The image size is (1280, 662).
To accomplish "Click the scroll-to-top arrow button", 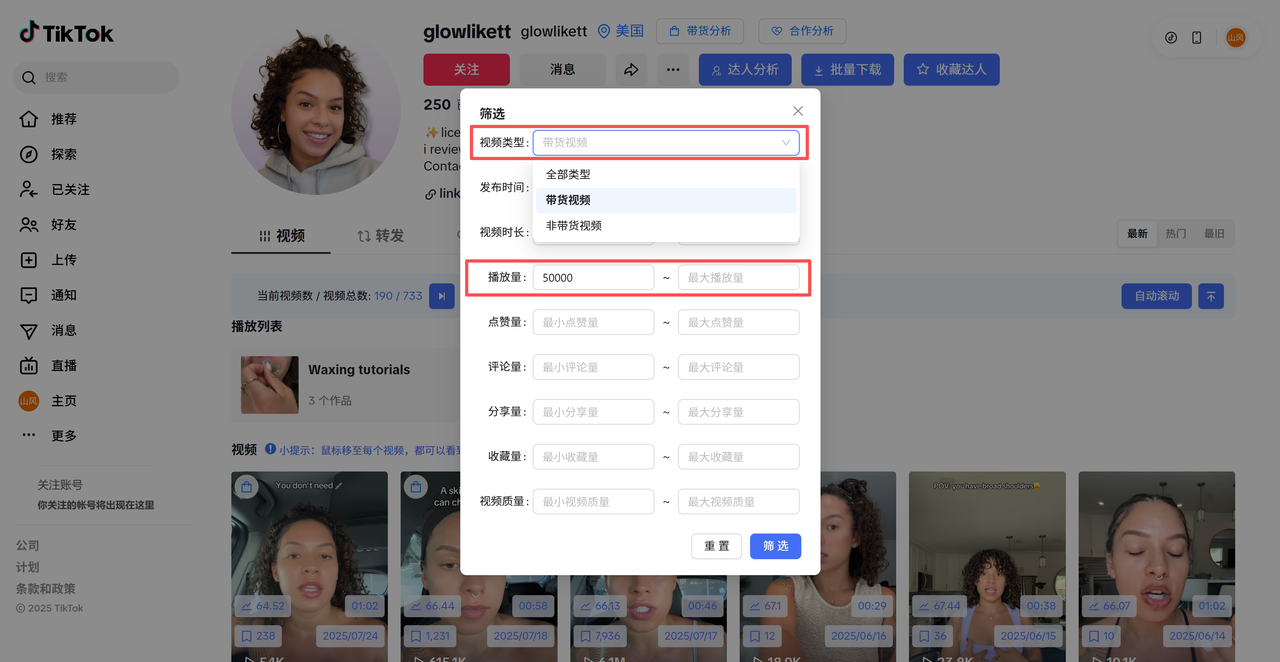I will (x=1210, y=296).
